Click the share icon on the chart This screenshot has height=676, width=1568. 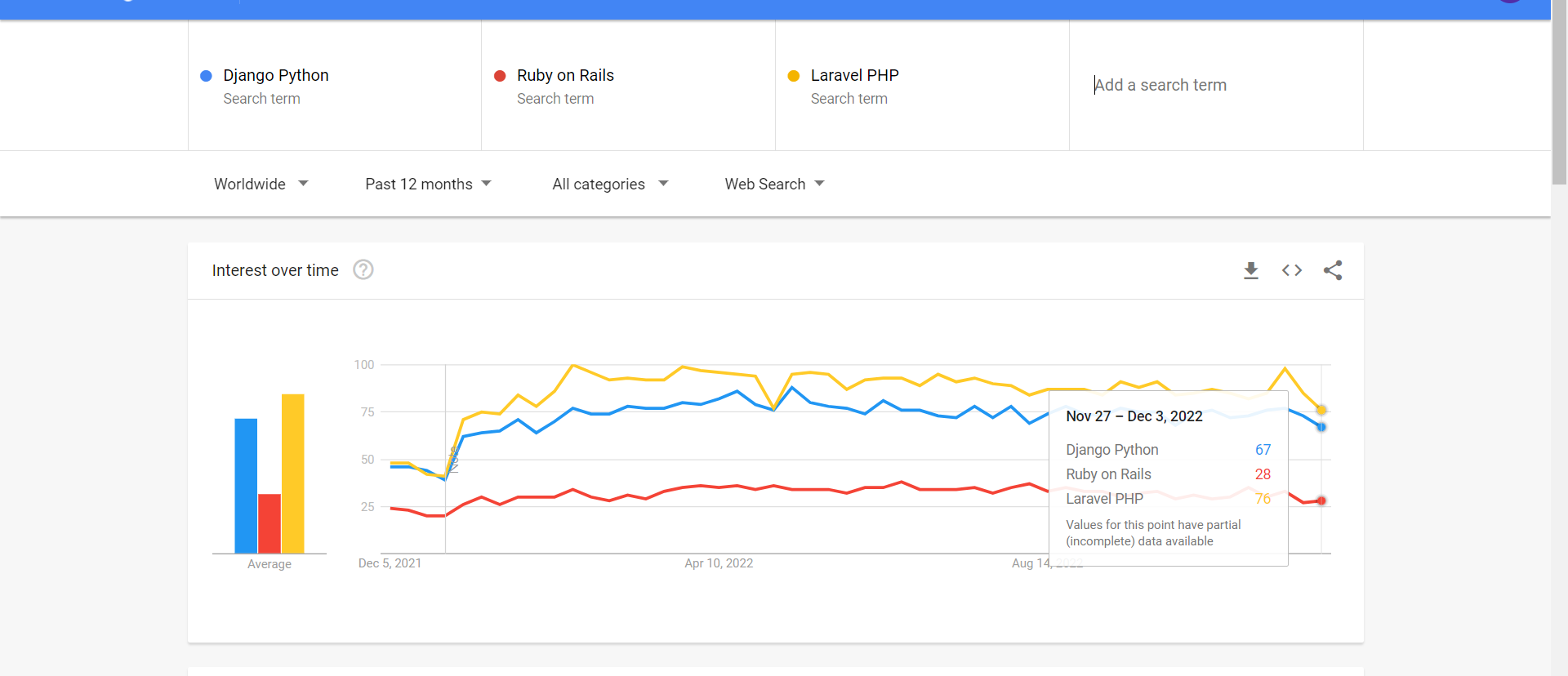click(x=1333, y=270)
